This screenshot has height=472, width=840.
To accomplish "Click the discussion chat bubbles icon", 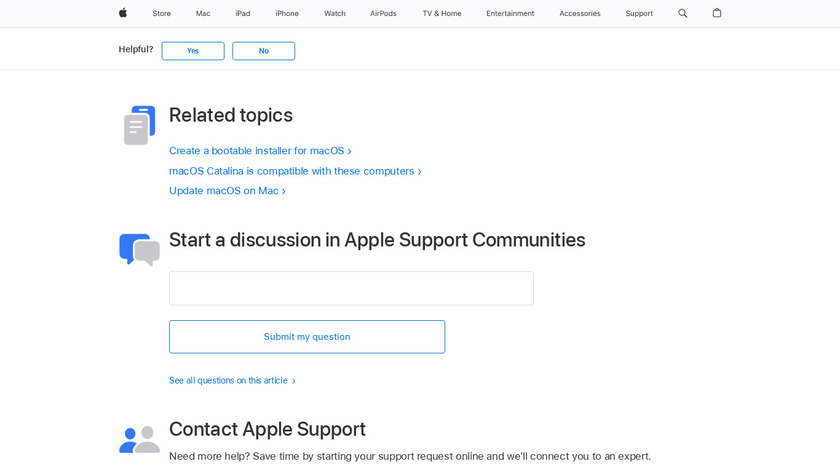I will click(139, 249).
